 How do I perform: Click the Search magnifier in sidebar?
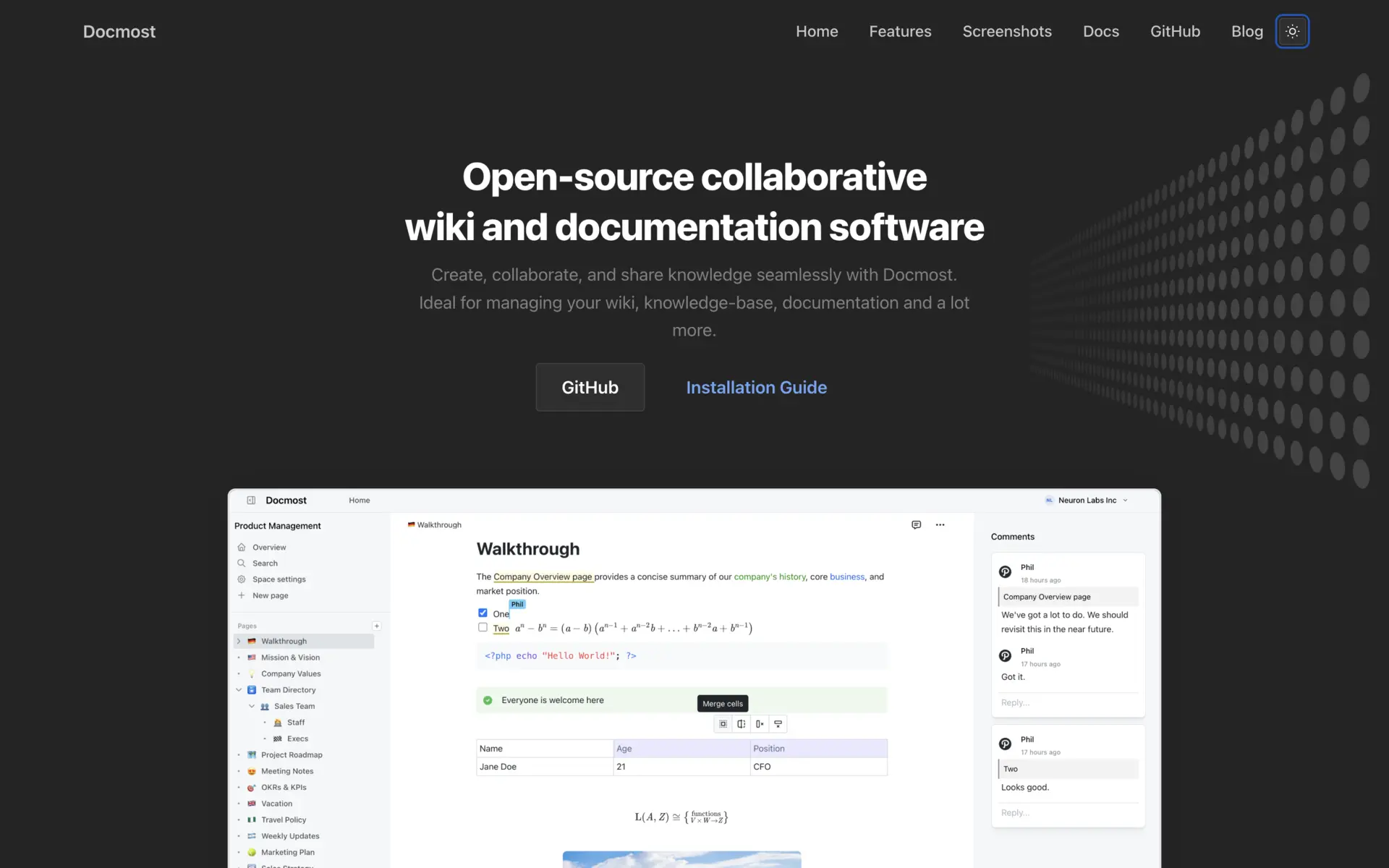pos(242,563)
